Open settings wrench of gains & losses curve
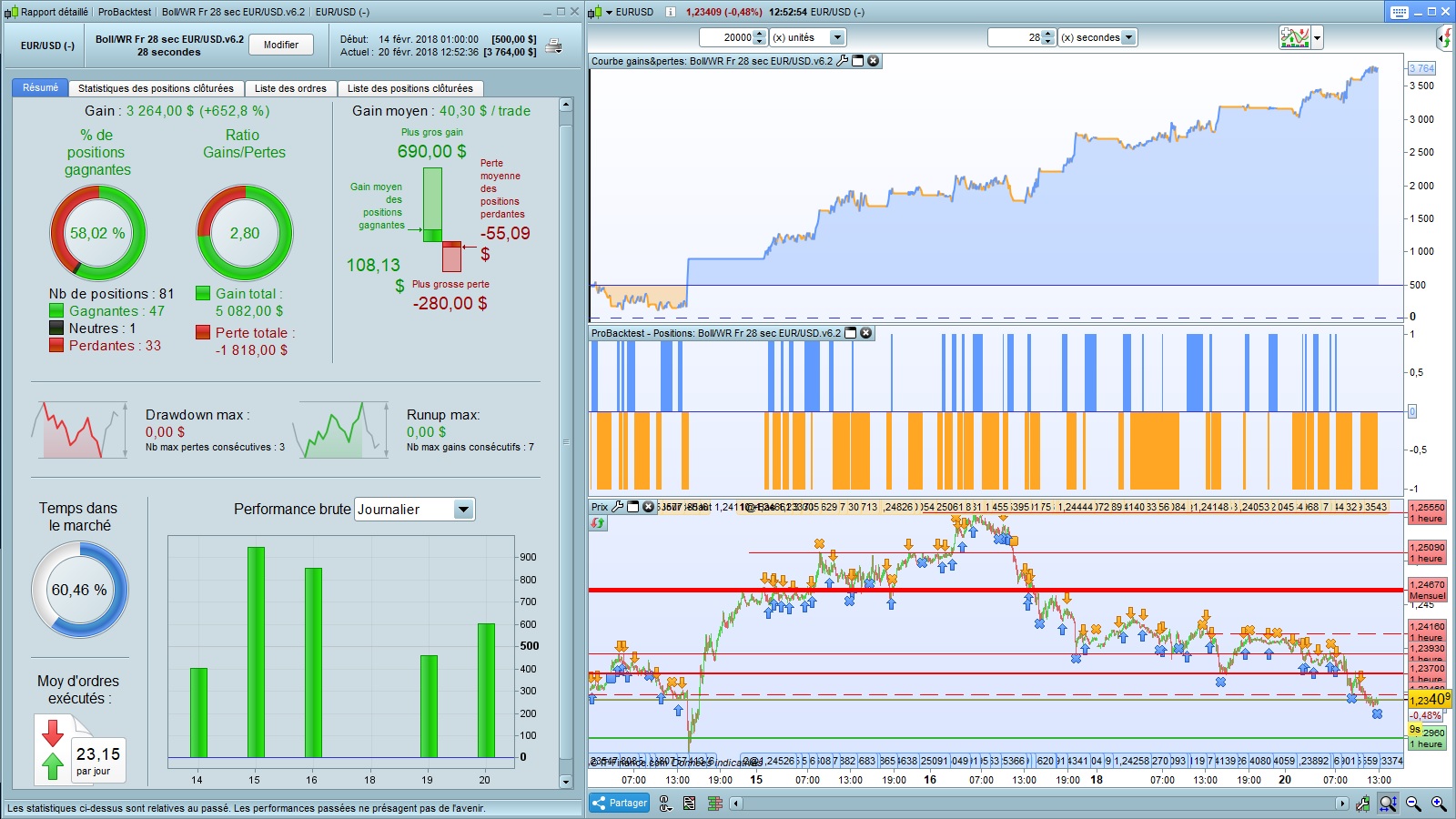 pyautogui.click(x=843, y=61)
